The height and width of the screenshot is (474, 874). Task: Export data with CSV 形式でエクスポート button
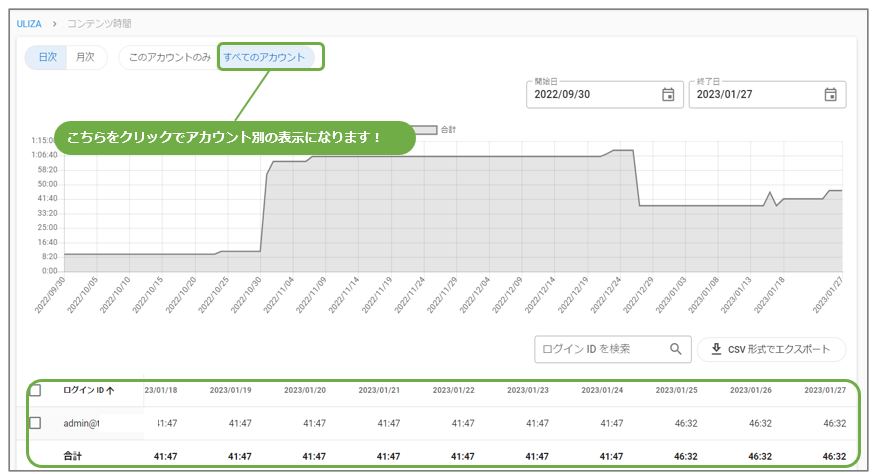(x=771, y=349)
